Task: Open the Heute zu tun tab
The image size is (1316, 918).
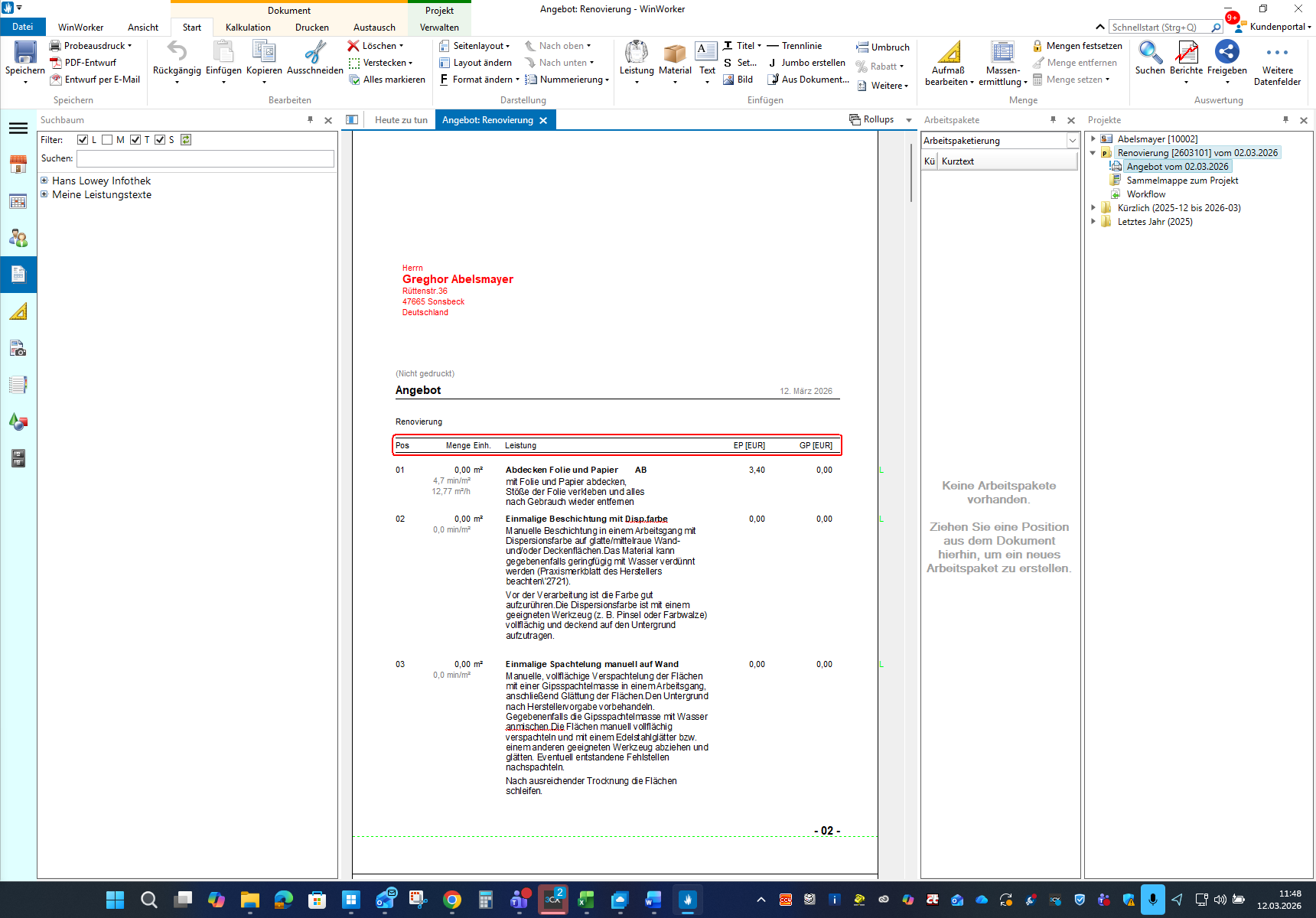Action: 401,120
